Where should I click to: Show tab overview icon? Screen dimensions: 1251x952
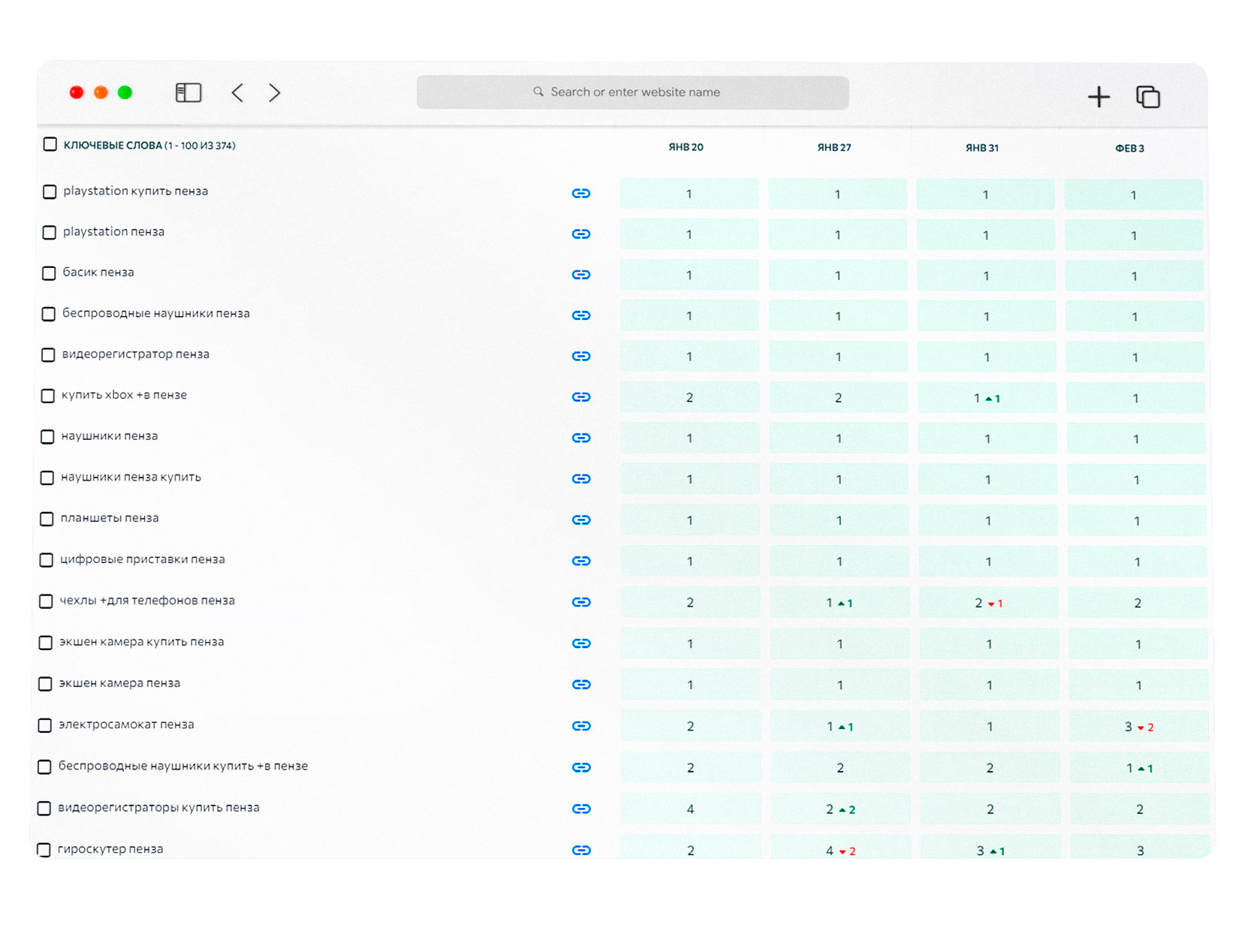coord(1148,96)
